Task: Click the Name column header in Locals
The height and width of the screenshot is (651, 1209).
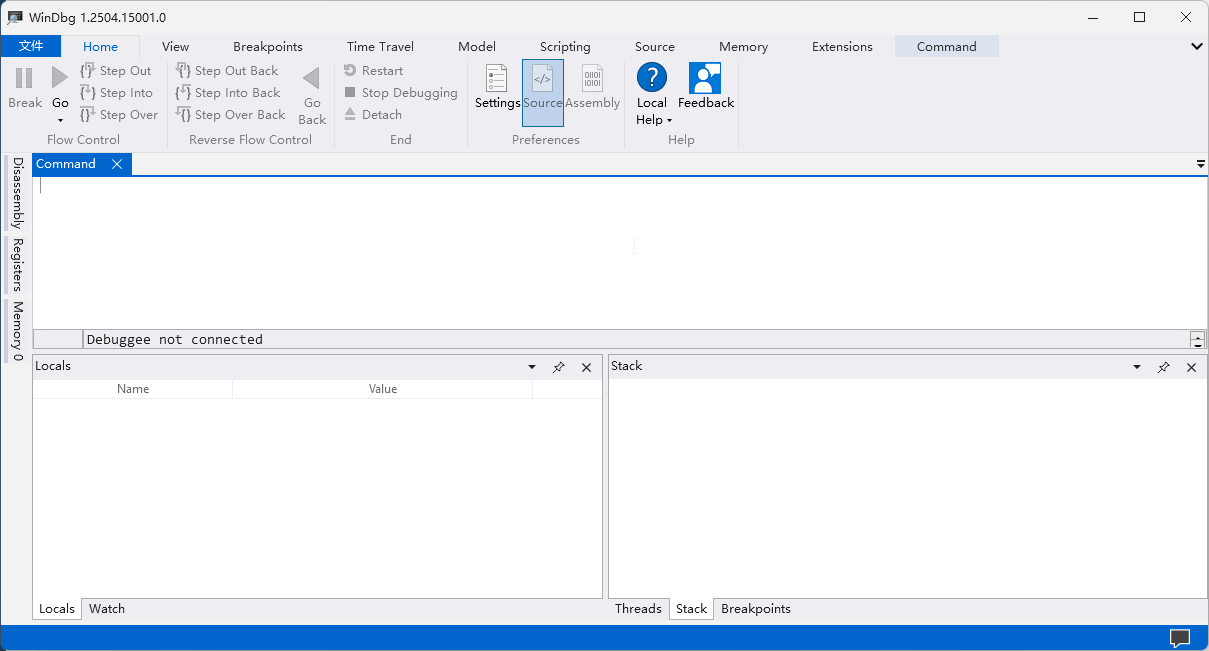Action: tap(133, 389)
